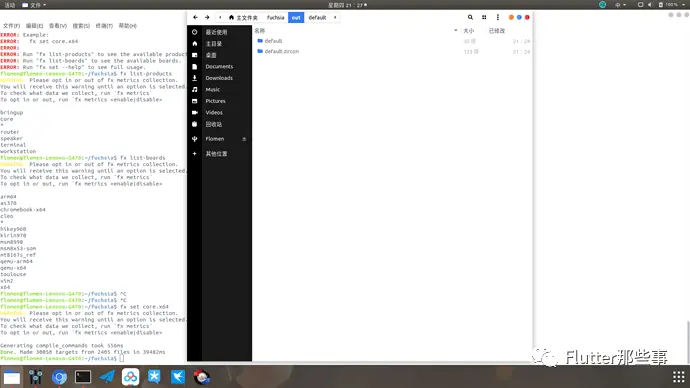The height and width of the screenshot is (388, 690).
Task: Click the right path bar scroll arrow
Action: coord(335,17)
